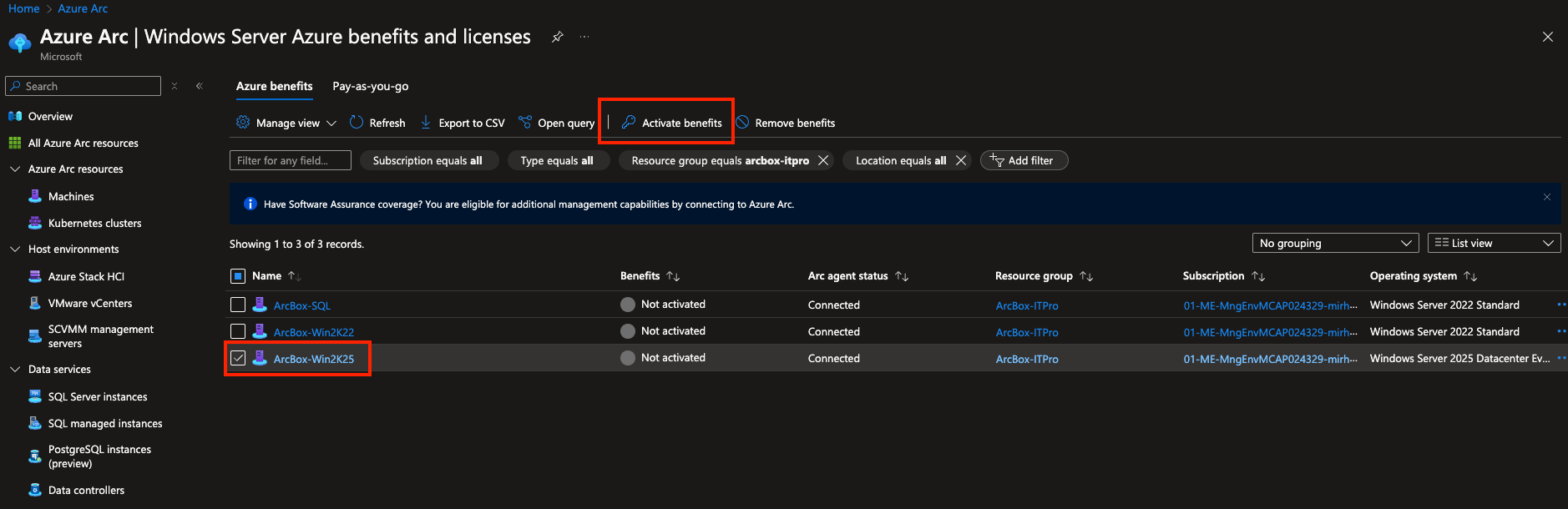Open query in Resource Graph
Viewport: 1568px width, 509px height.
(557, 123)
